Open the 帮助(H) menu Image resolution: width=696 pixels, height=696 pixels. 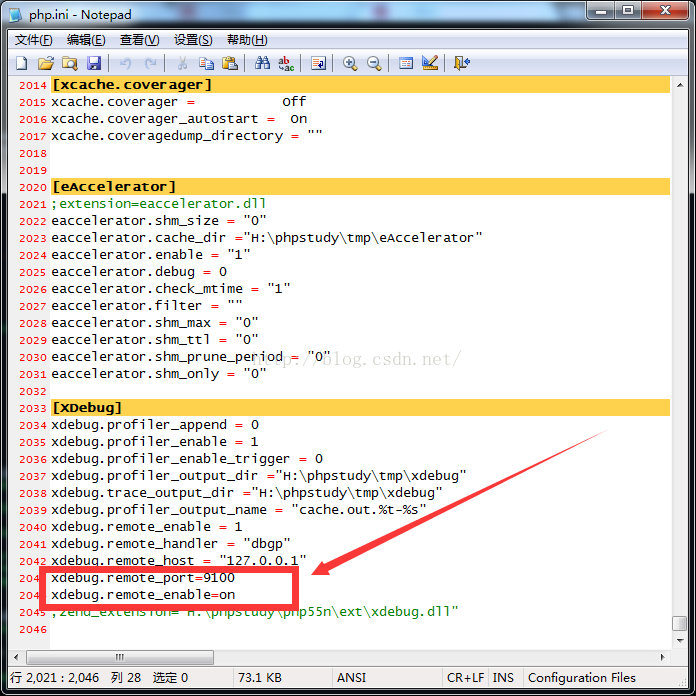[247, 40]
